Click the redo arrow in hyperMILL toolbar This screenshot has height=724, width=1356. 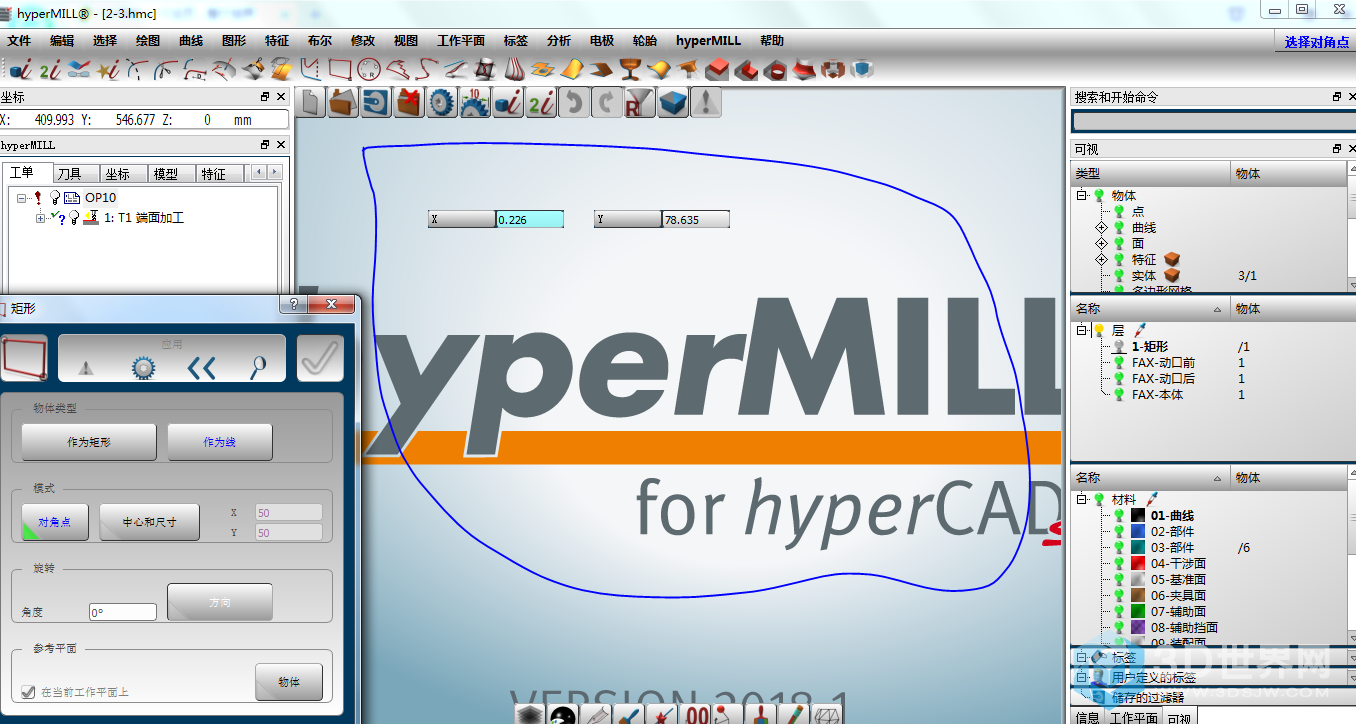[x=606, y=102]
